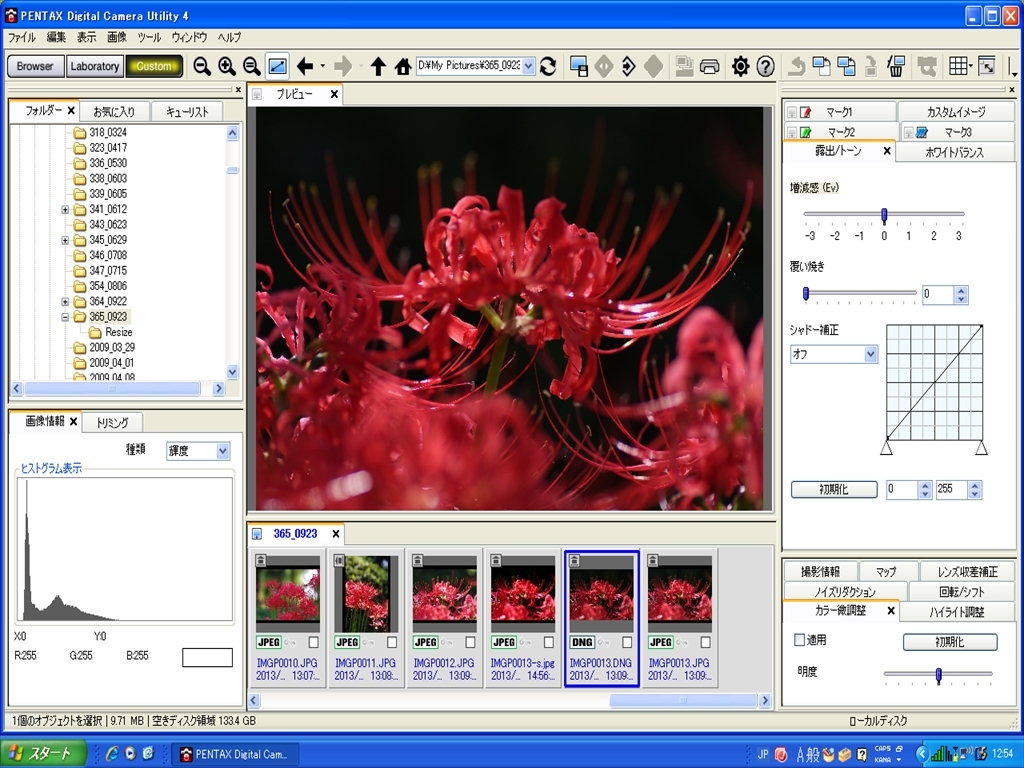Open the grid layout dropdown arrow
This screenshot has height=768, width=1024.
[970, 66]
